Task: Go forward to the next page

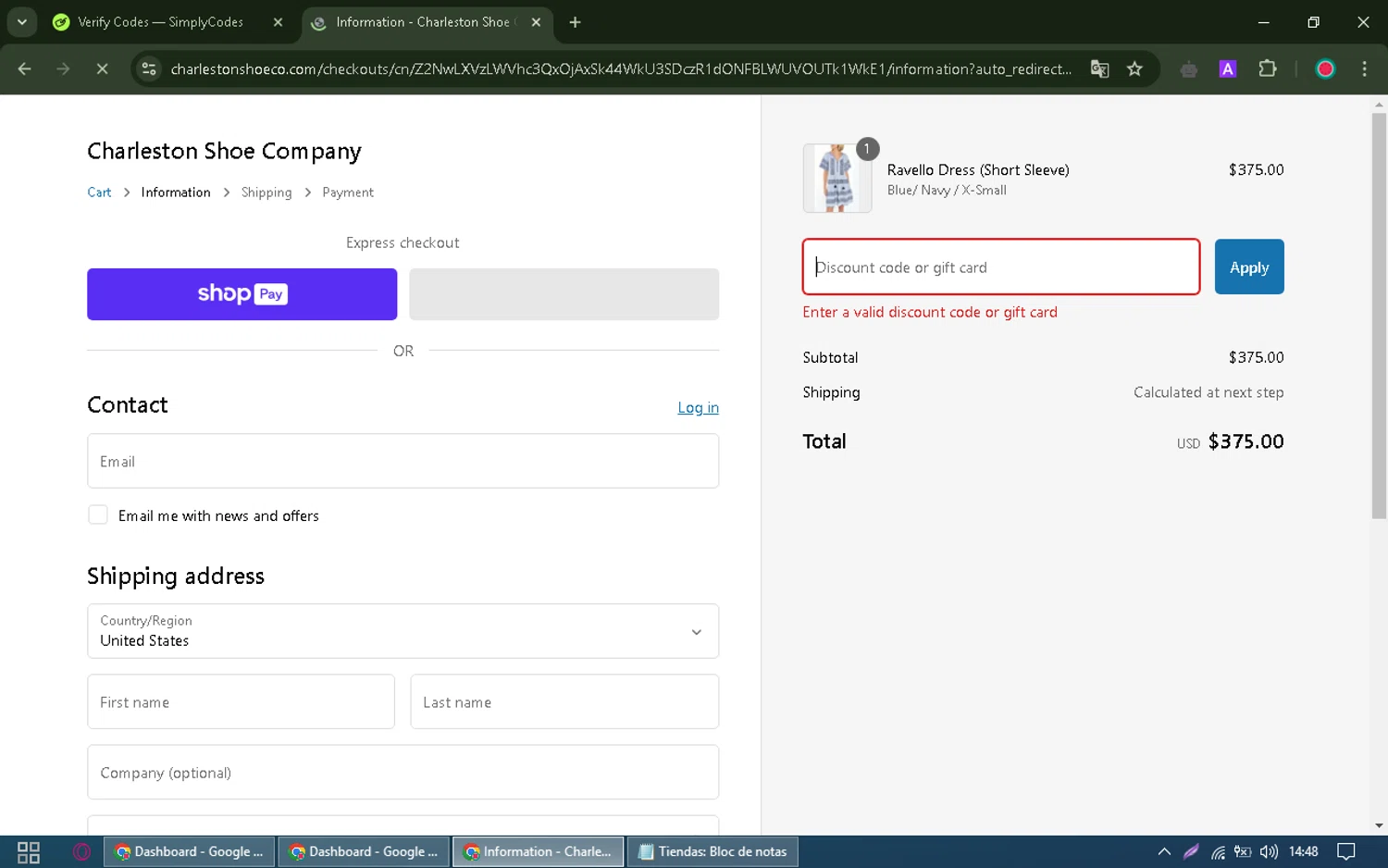Action: coord(63,68)
